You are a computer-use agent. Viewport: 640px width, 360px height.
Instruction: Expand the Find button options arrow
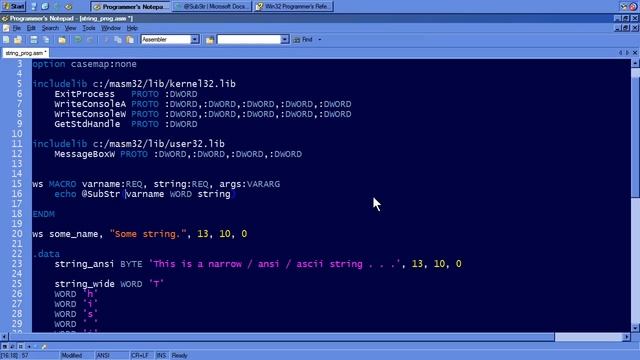point(320,40)
